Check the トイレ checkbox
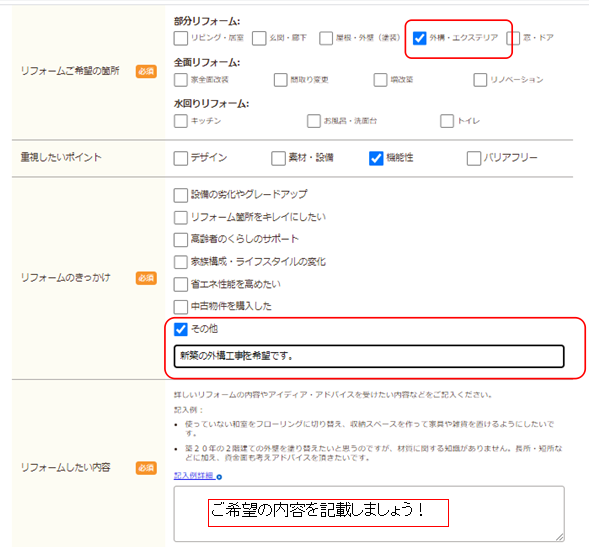The width and height of the screenshot is (589, 548). click(447, 121)
